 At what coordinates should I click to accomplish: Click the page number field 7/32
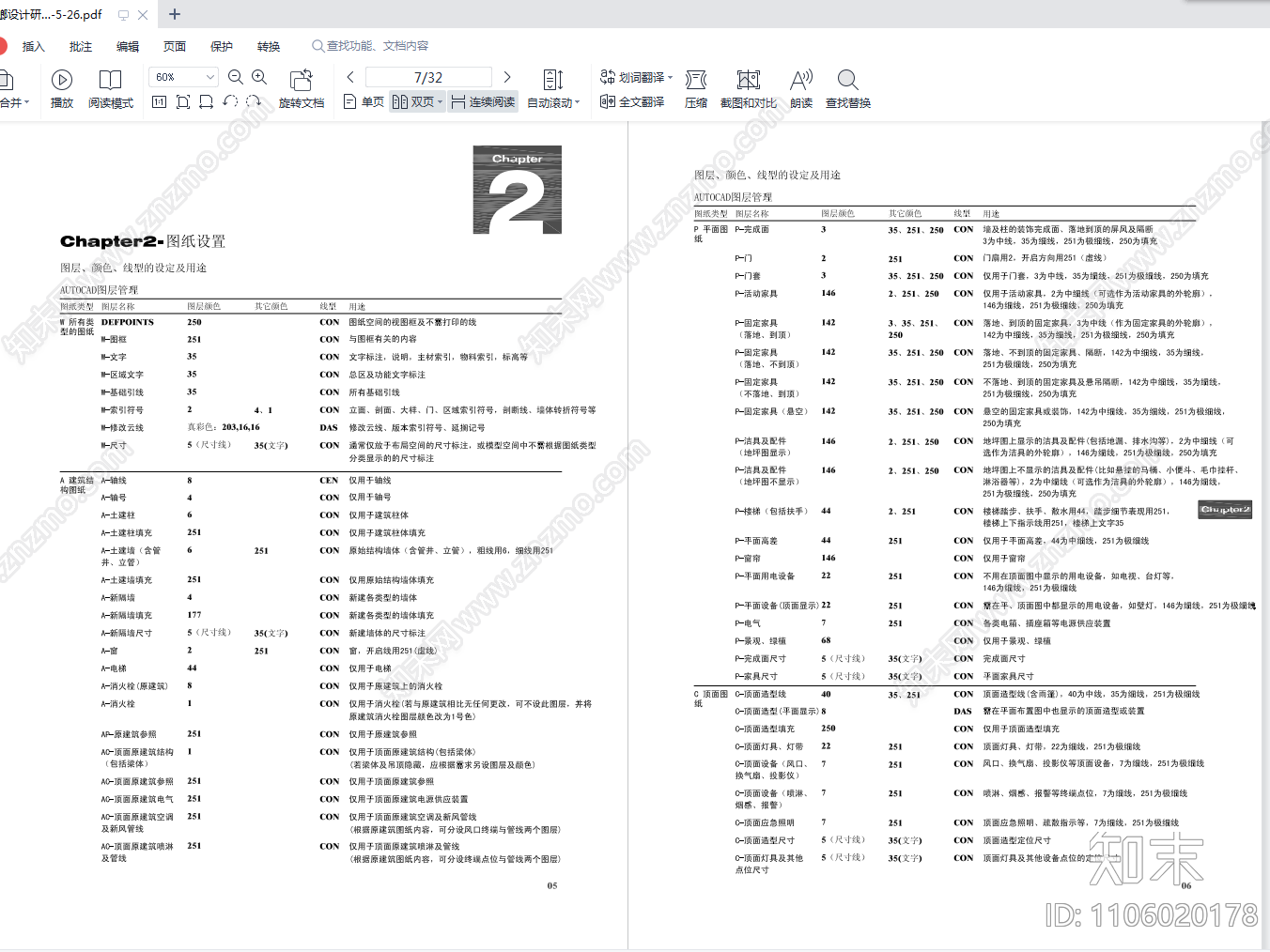[x=428, y=77]
